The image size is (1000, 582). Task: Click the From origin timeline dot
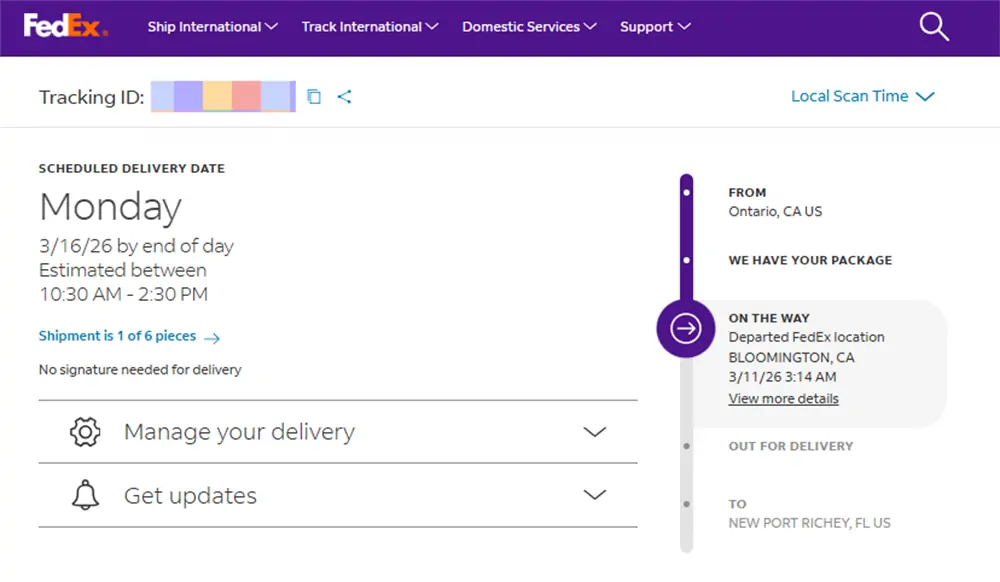686,192
